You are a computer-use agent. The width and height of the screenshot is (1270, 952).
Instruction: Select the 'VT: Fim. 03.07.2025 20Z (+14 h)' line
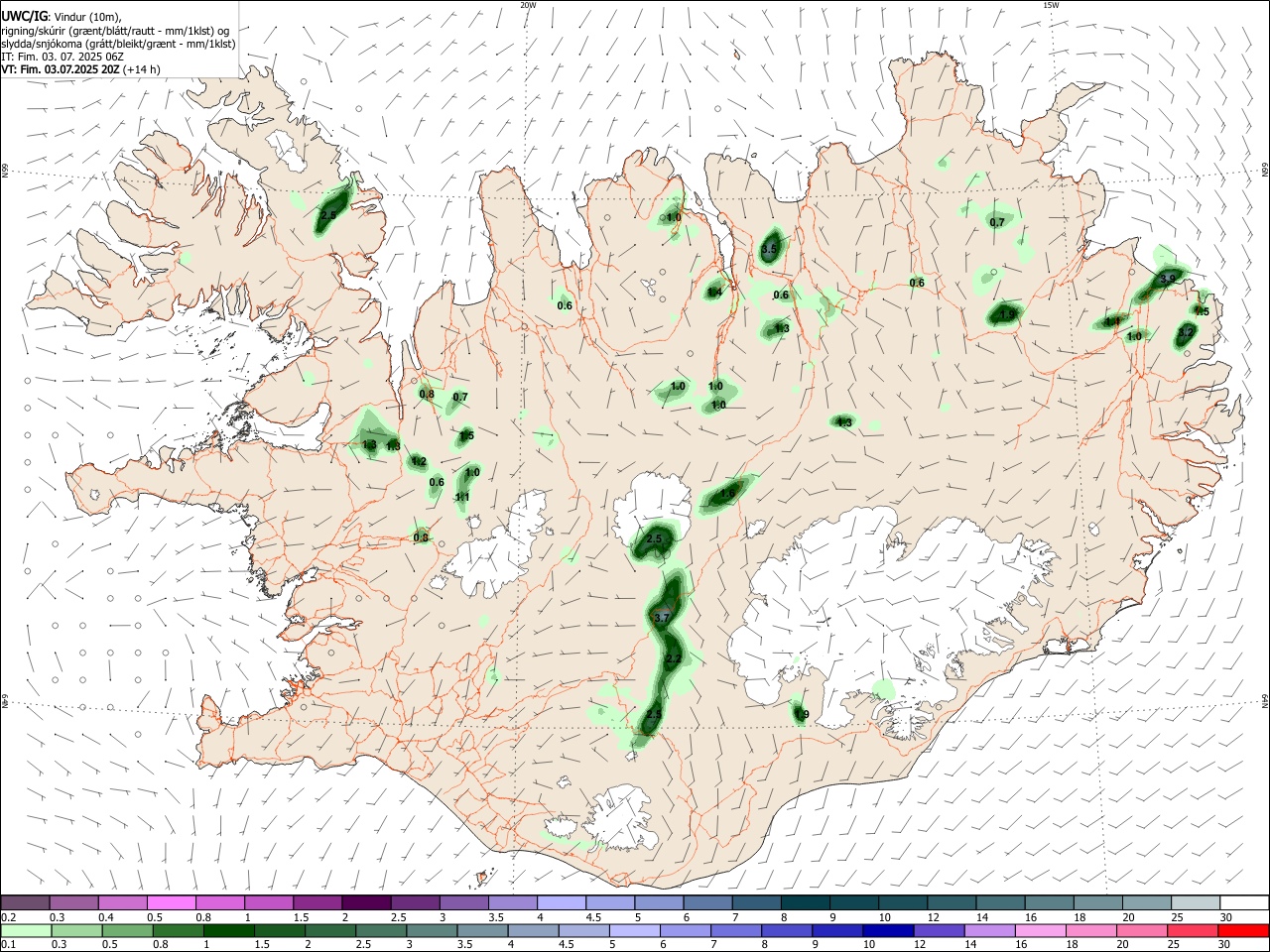click(x=81, y=69)
